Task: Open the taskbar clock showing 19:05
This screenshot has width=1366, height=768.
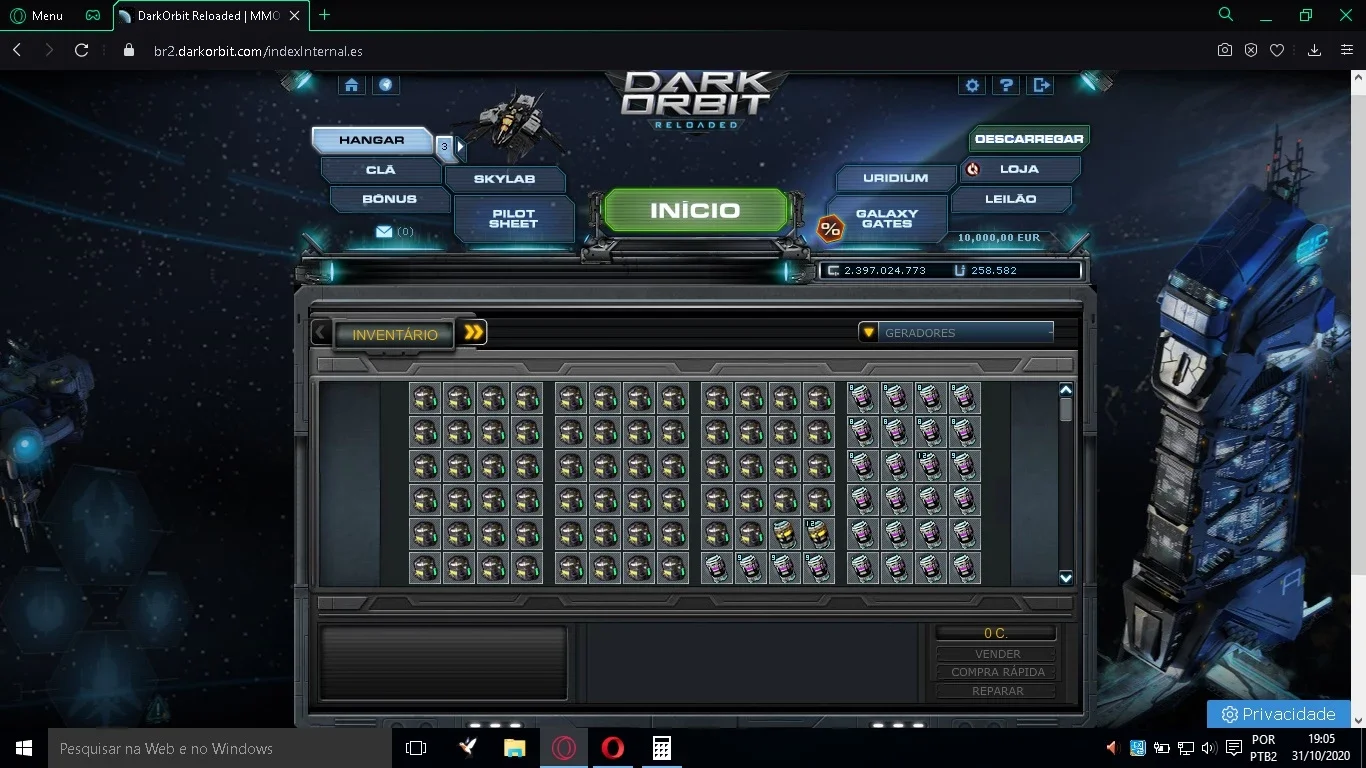Action: coord(1321,748)
